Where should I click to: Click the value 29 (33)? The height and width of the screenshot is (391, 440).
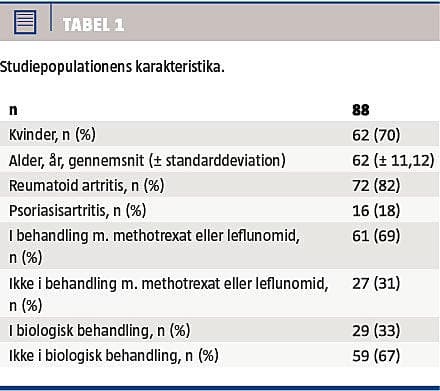click(376, 331)
